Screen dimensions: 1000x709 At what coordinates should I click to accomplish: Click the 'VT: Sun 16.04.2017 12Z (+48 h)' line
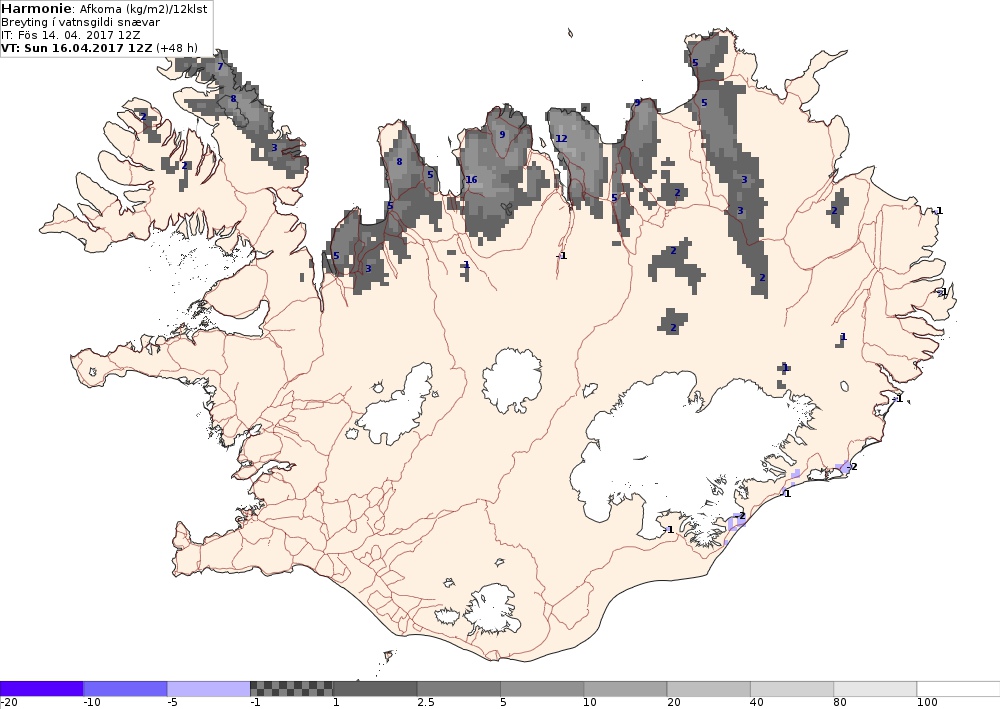pyautogui.click(x=99, y=48)
